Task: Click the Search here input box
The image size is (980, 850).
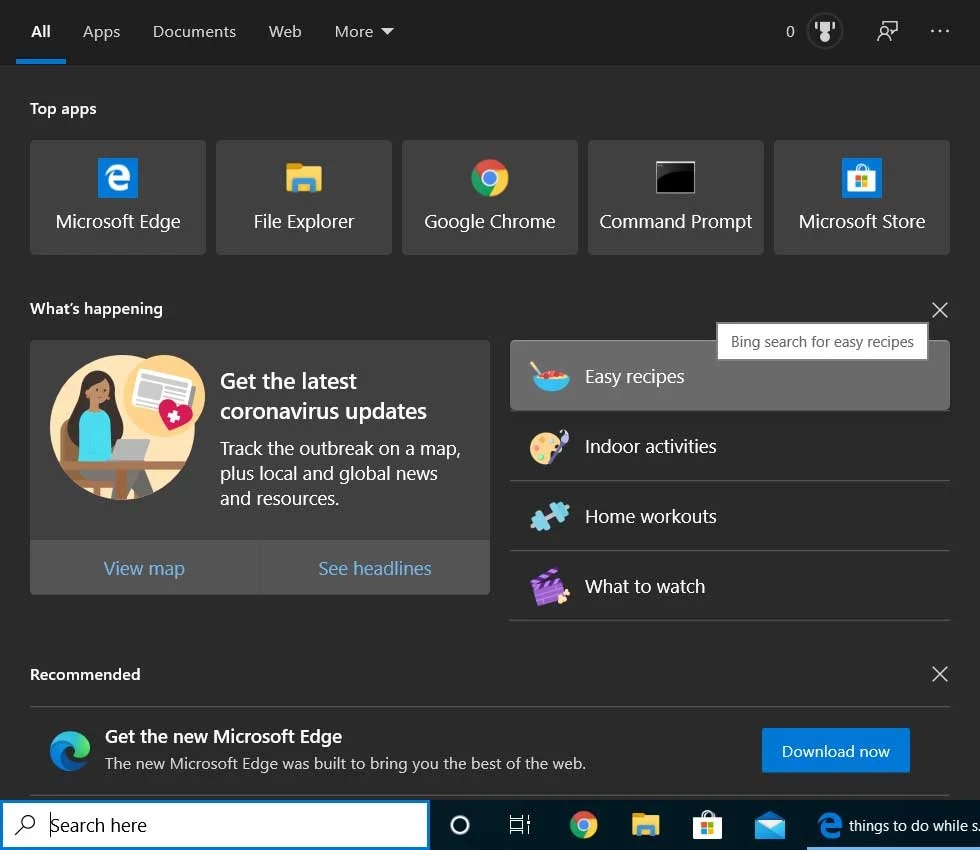Action: [230, 825]
